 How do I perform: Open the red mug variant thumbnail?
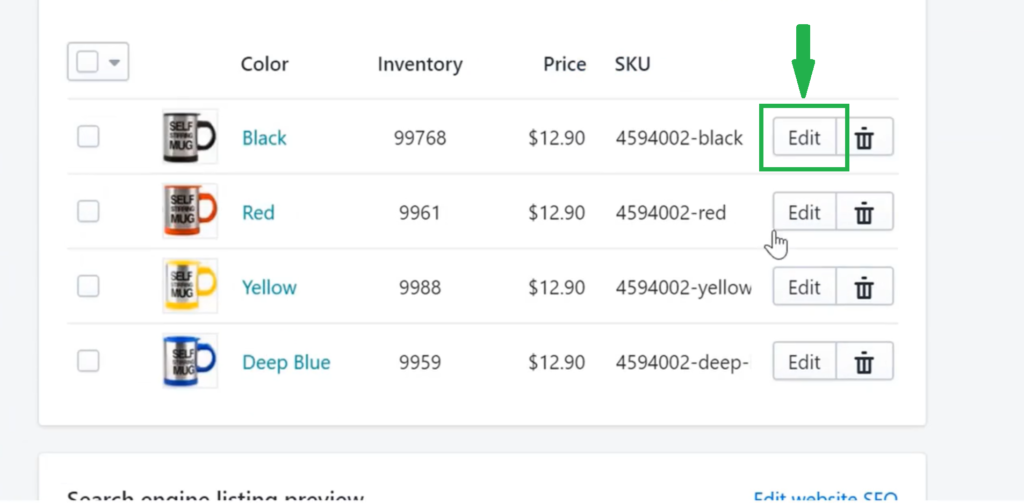coord(190,211)
